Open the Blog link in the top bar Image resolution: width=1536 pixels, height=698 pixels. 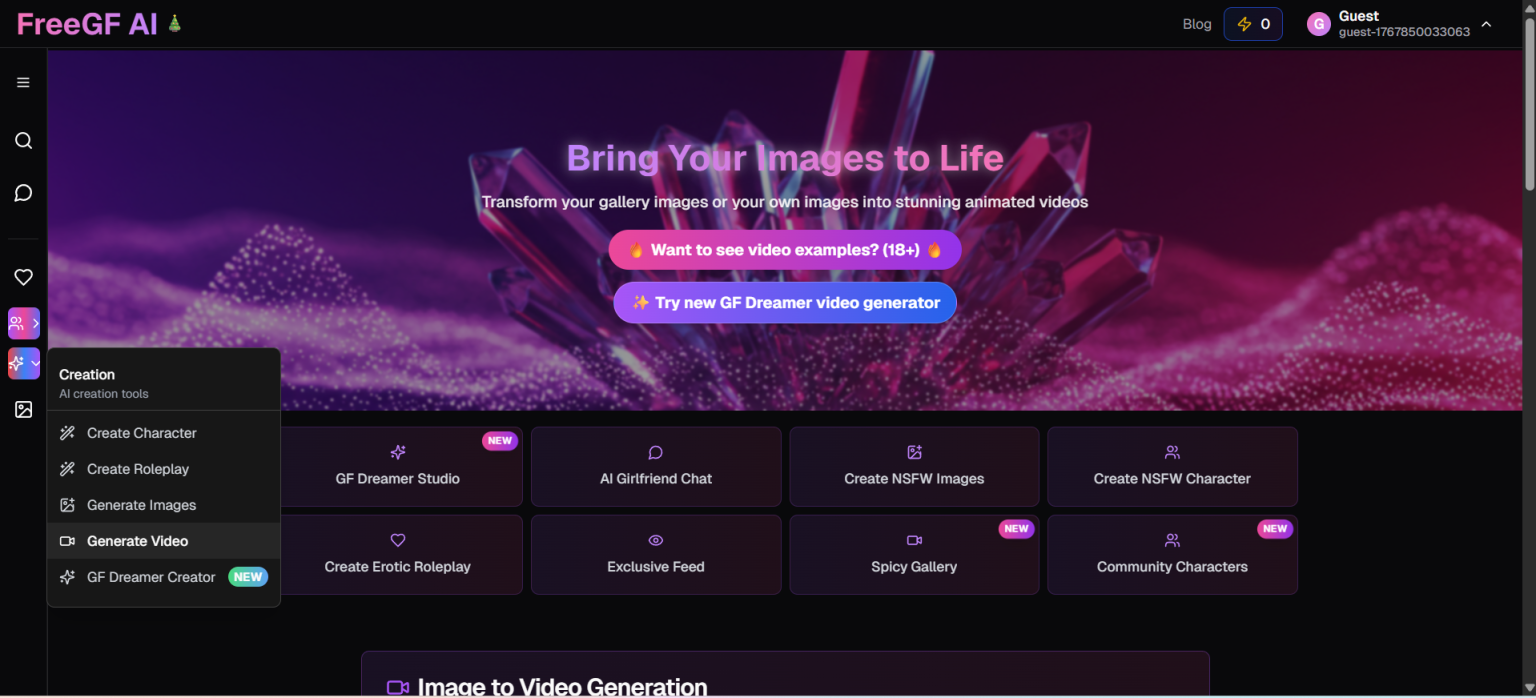1196,23
